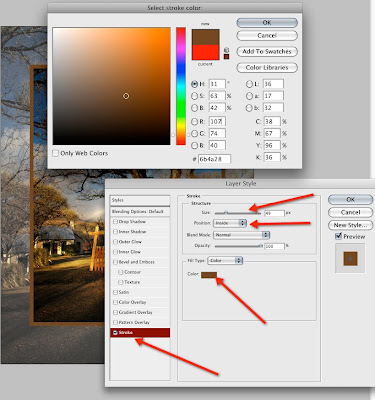This screenshot has height=400, width=375.
Task: Click the circular color picker marker
Action: click(x=126, y=96)
